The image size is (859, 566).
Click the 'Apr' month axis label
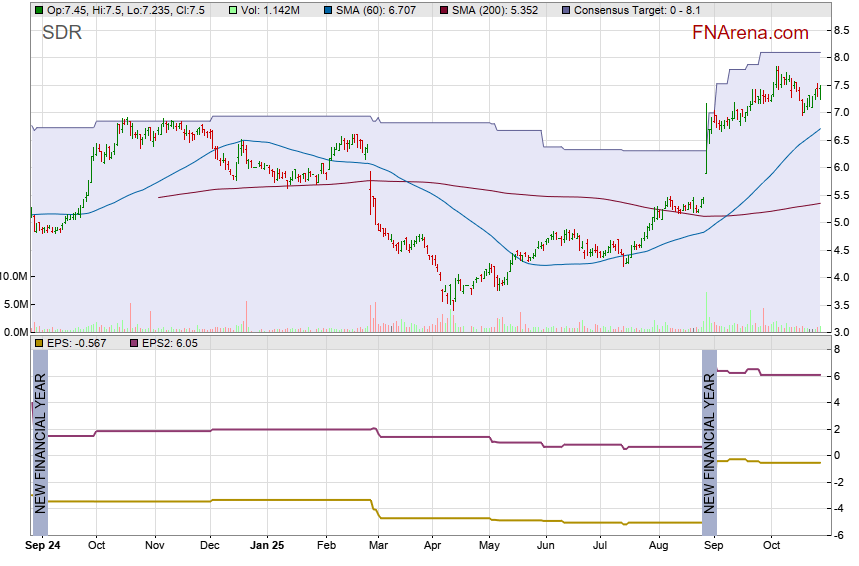coord(433,546)
